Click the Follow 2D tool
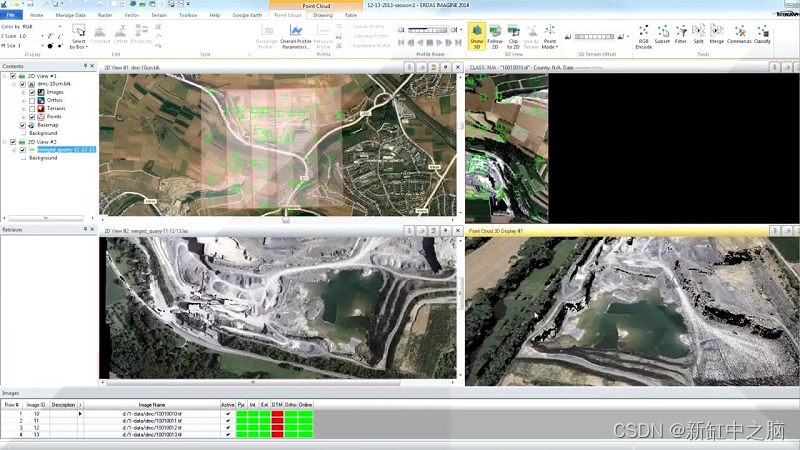Image resolution: width=800 pixels, height=450 pixels. 494,36
